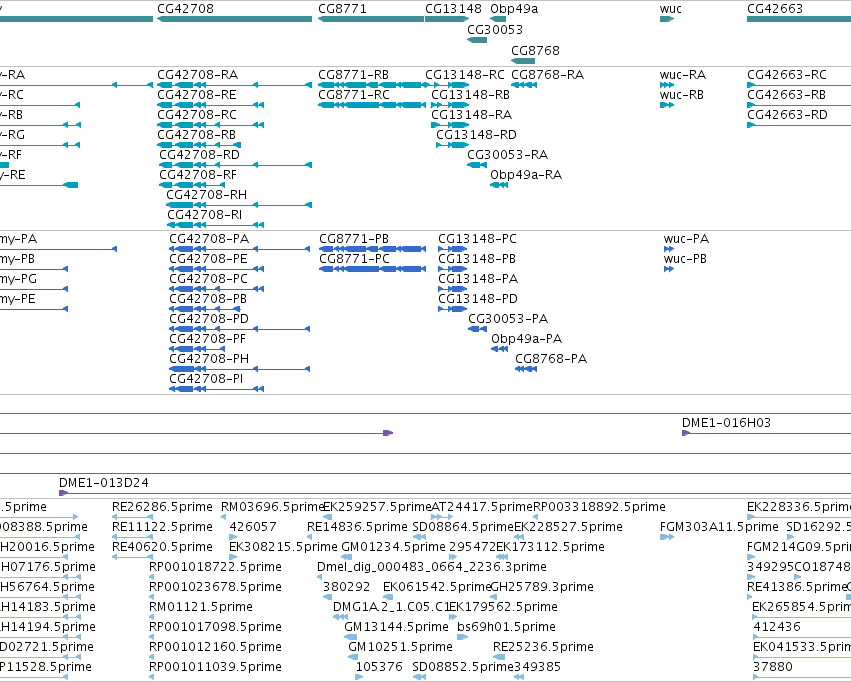Select transcript CG13148-RB
The image size is (851, 682).
click(x=471, y=94)
